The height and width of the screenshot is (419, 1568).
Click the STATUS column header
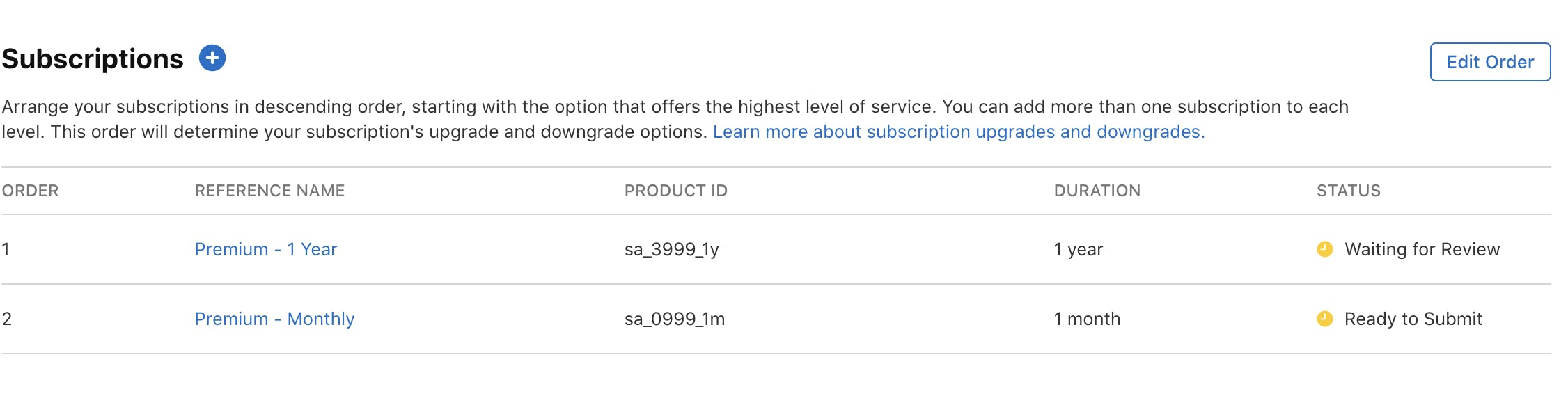pos(1348,191)
